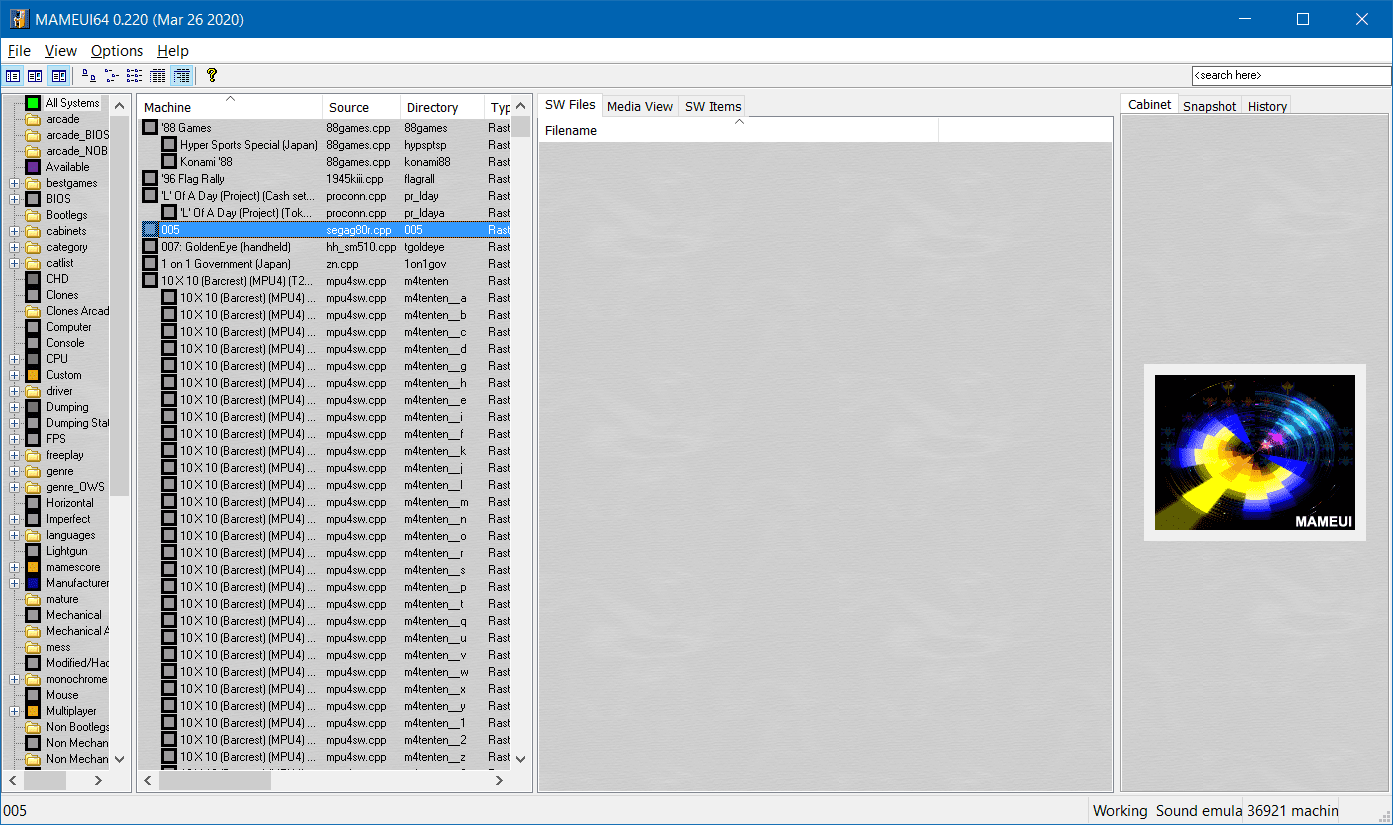Sort list by Source column header
This screenshot has height=825, width=1393.
[361, 107]
